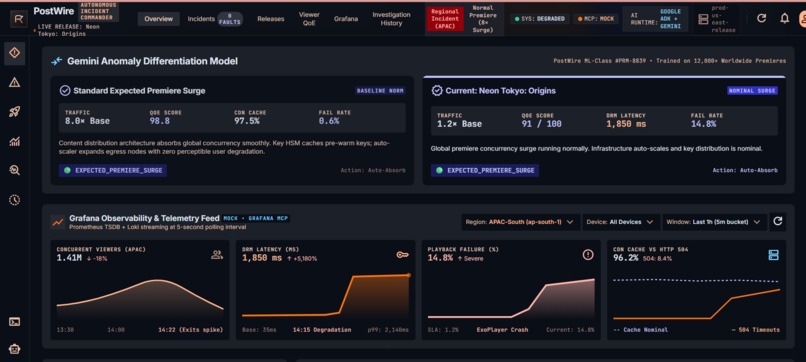The height and width of the screenshot is (362, 806).
Task: Open Investigation History tab
Action: click(391, 19)
